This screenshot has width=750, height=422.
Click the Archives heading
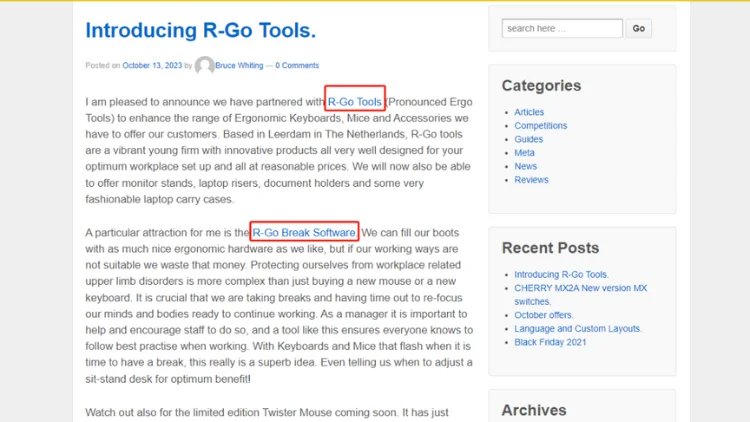tap(534, 410)
